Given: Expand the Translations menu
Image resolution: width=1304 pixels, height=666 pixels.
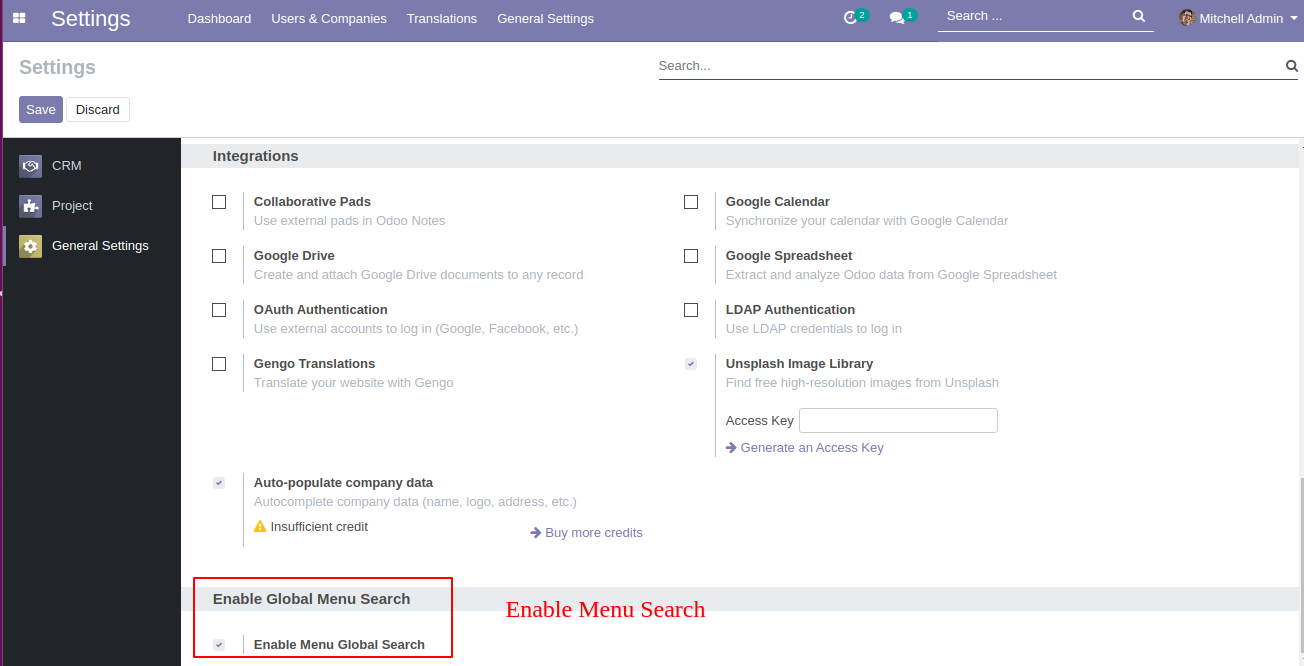Looking at the screenshot, I should point(441,18).
